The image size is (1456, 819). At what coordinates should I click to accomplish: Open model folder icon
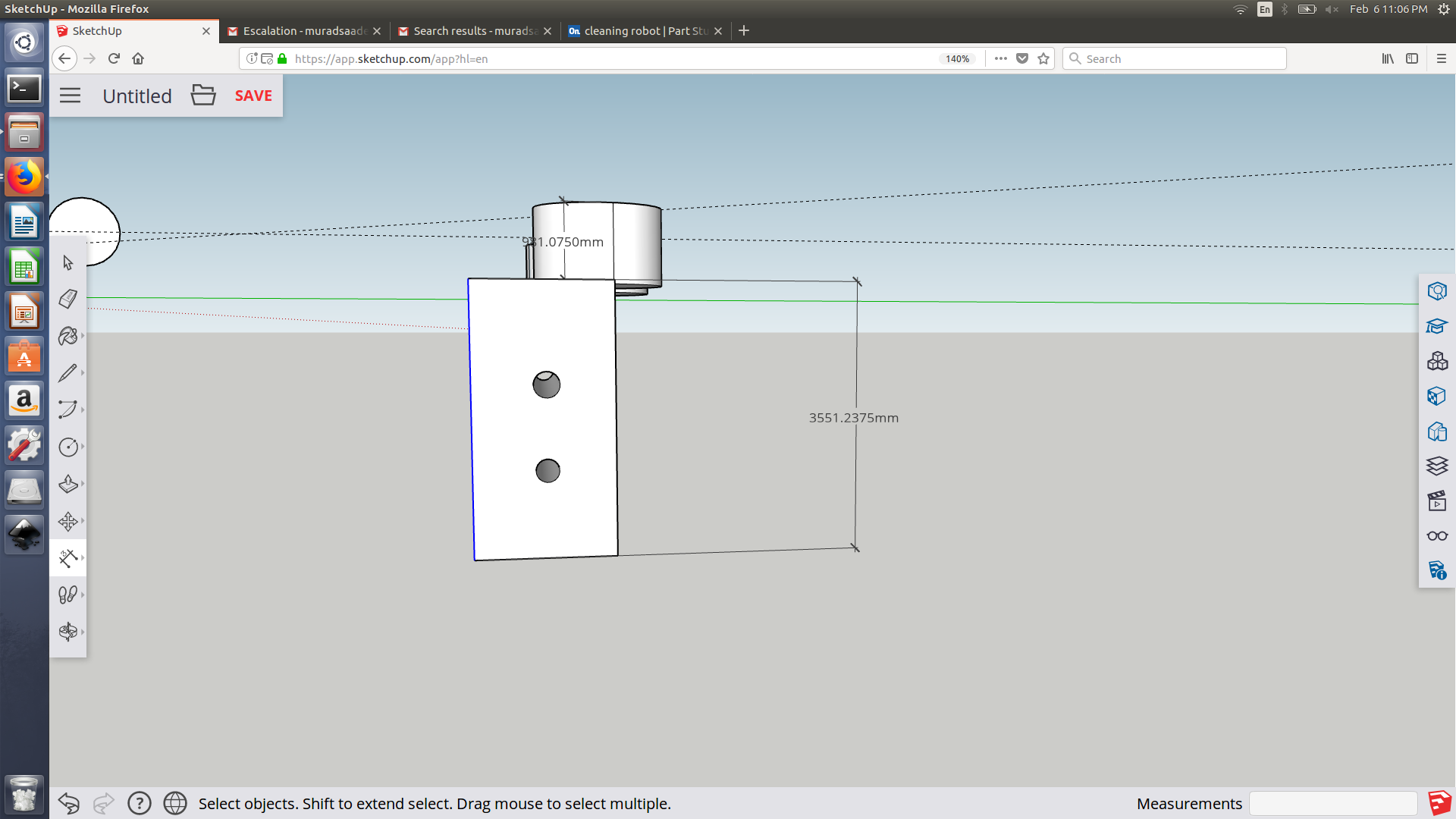click(x=203, y=95)
